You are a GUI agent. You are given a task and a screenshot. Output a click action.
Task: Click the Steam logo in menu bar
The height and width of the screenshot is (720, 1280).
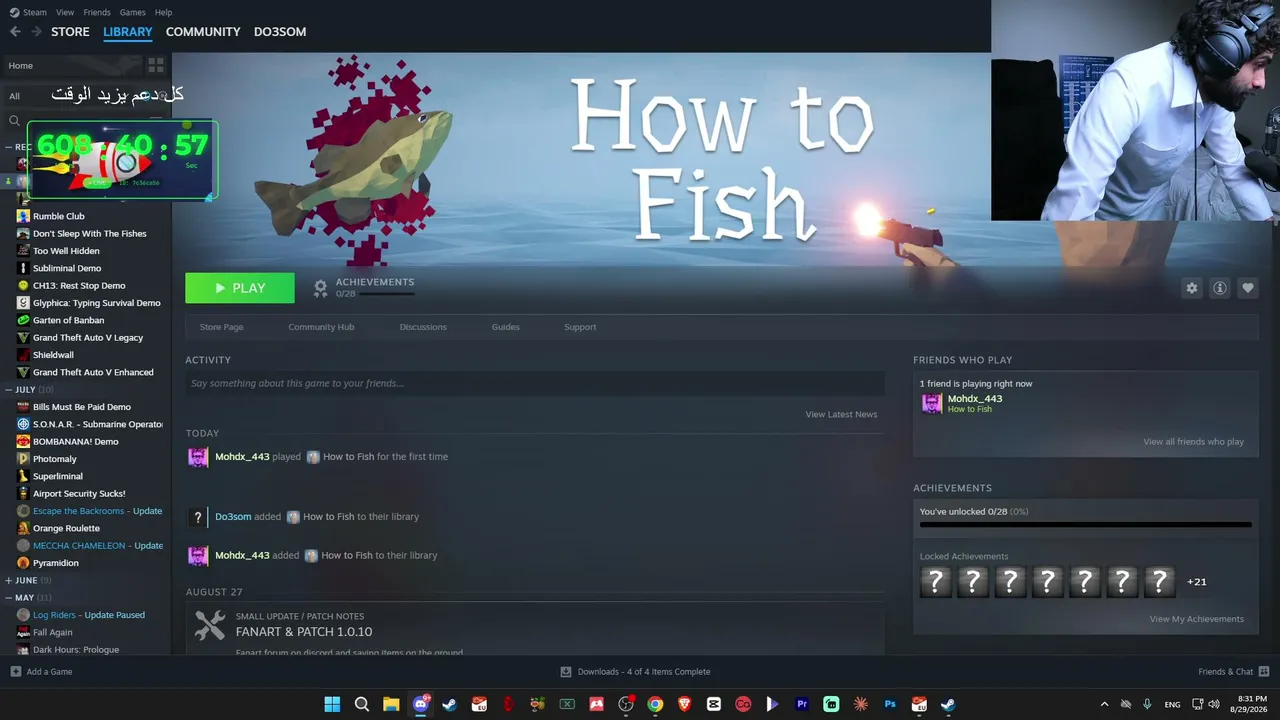coord(14,12)
